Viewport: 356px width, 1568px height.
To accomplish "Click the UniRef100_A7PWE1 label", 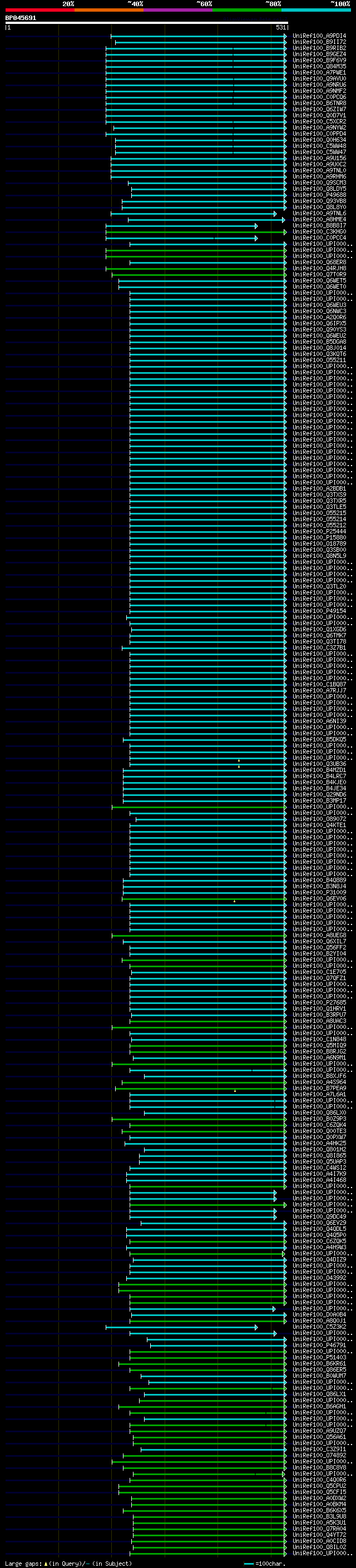I will pos(319,72).
